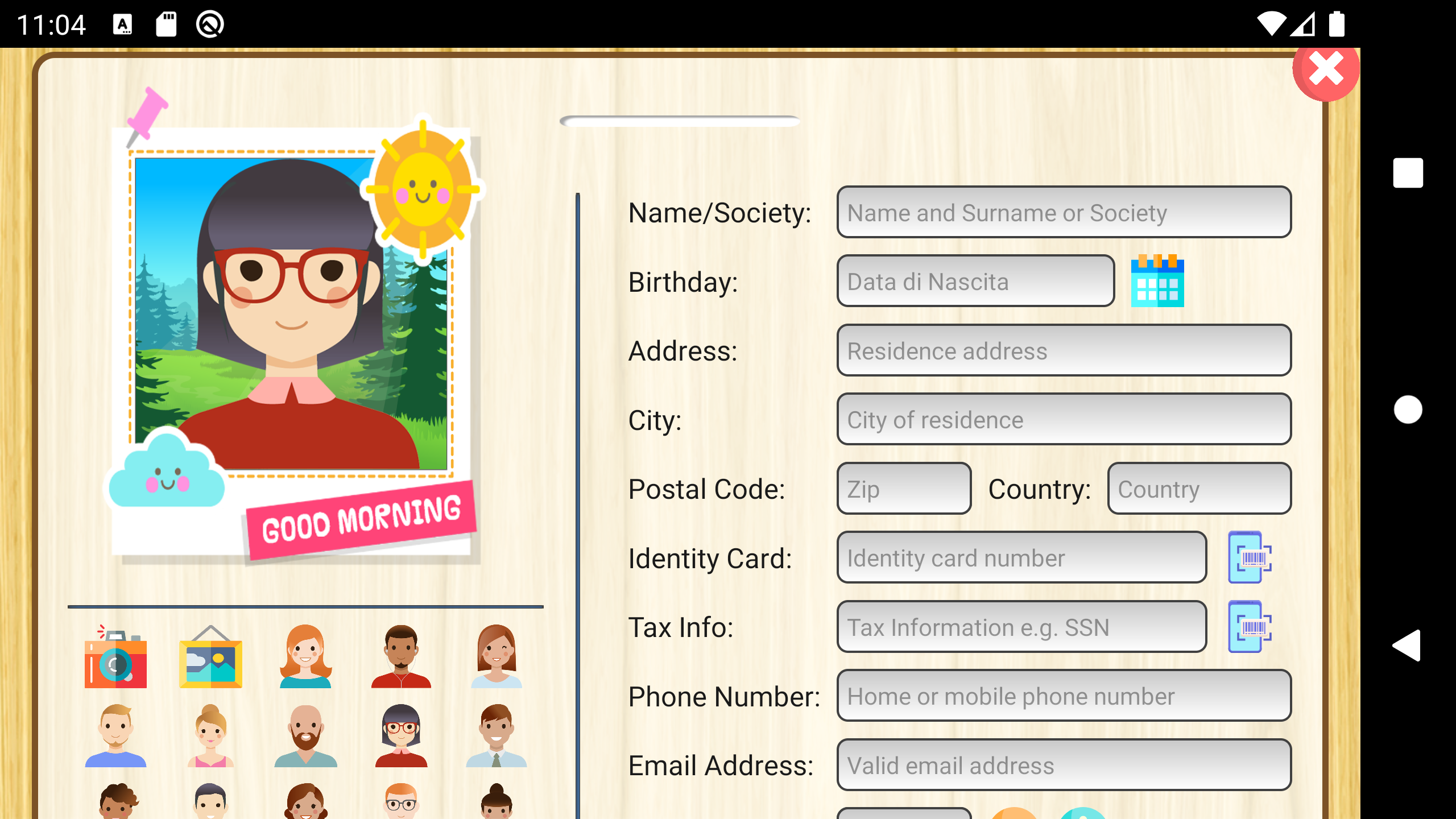Click the Residence address input
Screen dimensions: 1456x819
click(1064, 350)
